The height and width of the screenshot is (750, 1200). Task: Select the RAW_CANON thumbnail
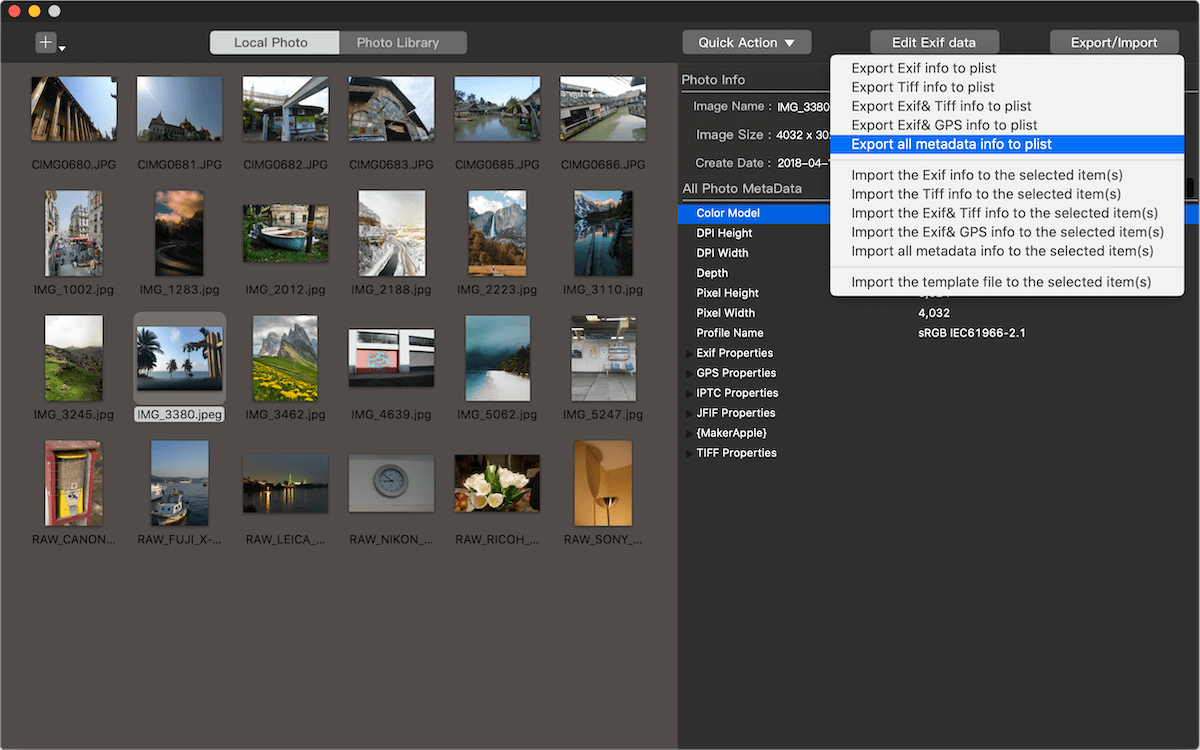[73, 483]
